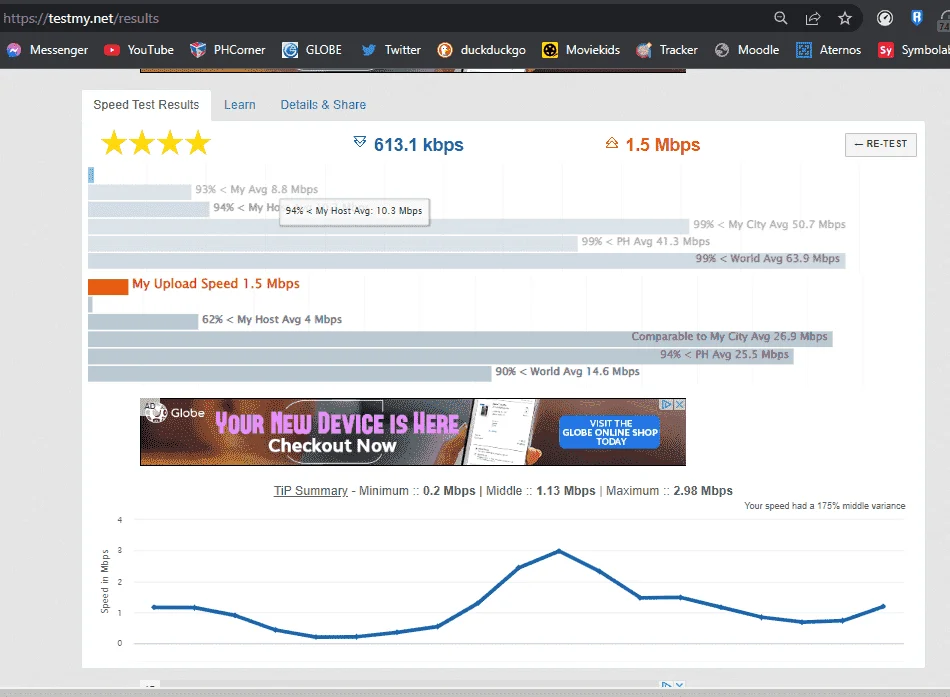Screen dimensions: 950x697
Task: Open the TiP Summary link
Action: click(311, 490)
